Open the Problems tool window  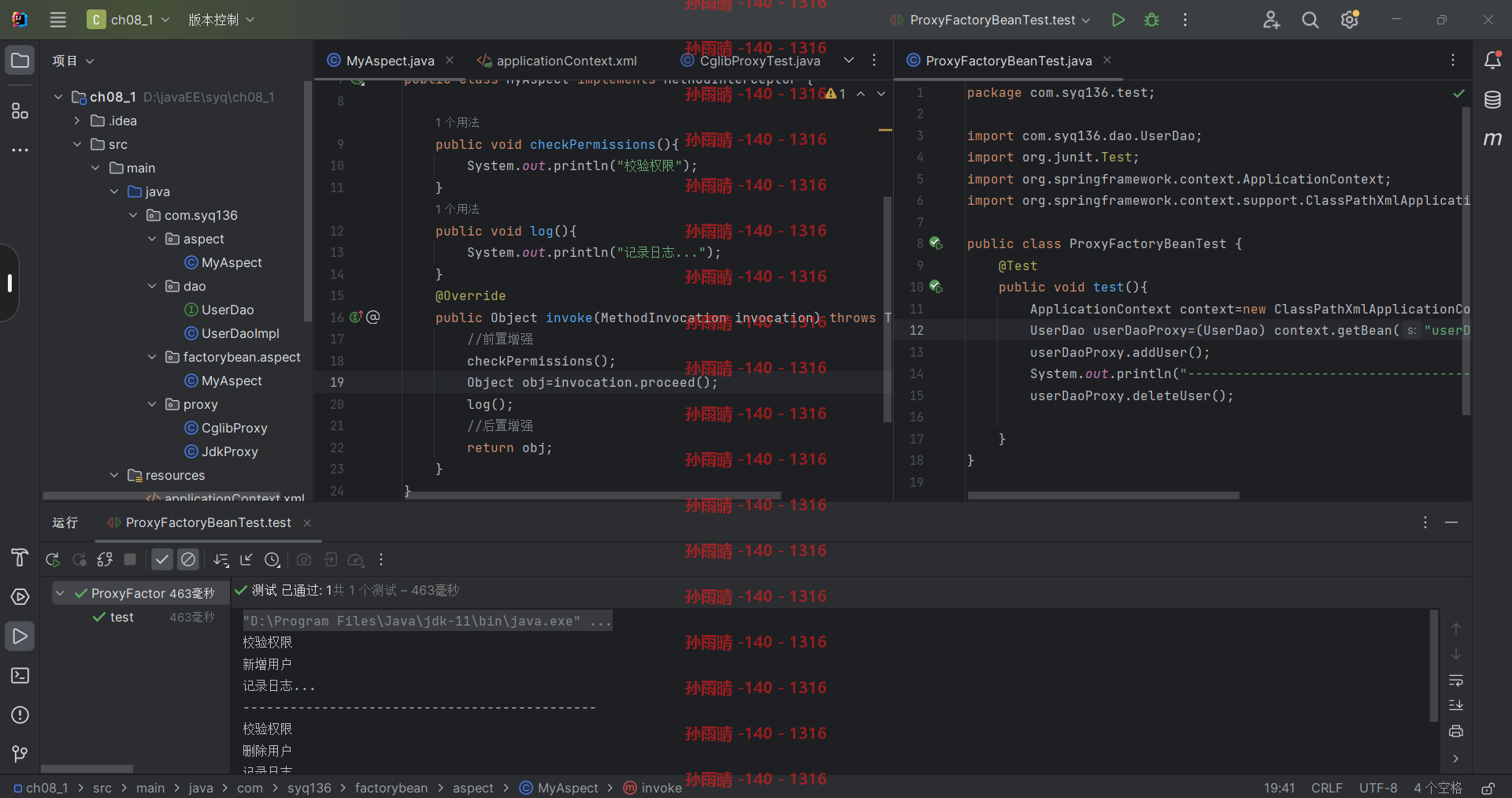[20, 715]
